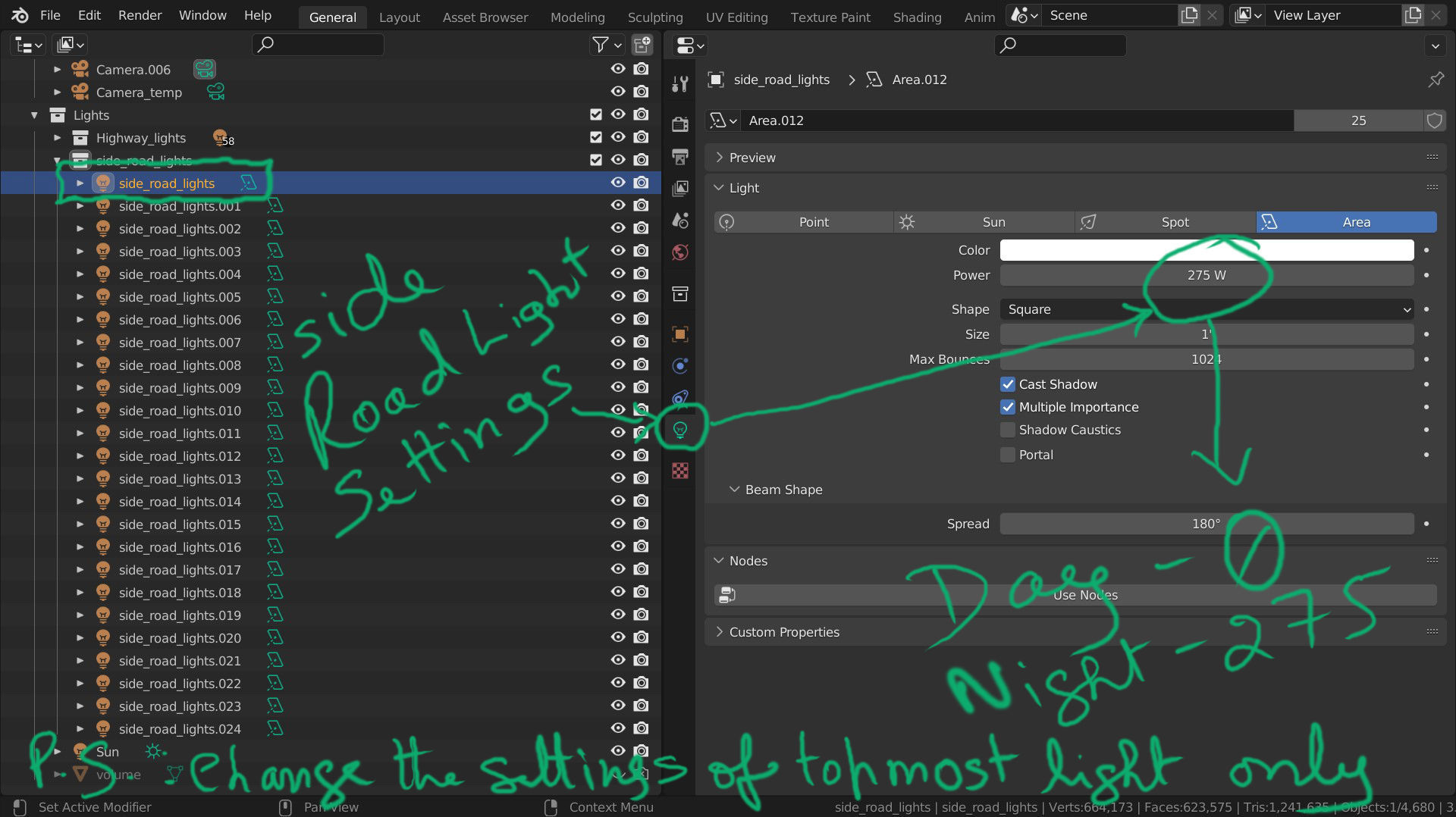Open the Texture properties tab

click(680, 471)
